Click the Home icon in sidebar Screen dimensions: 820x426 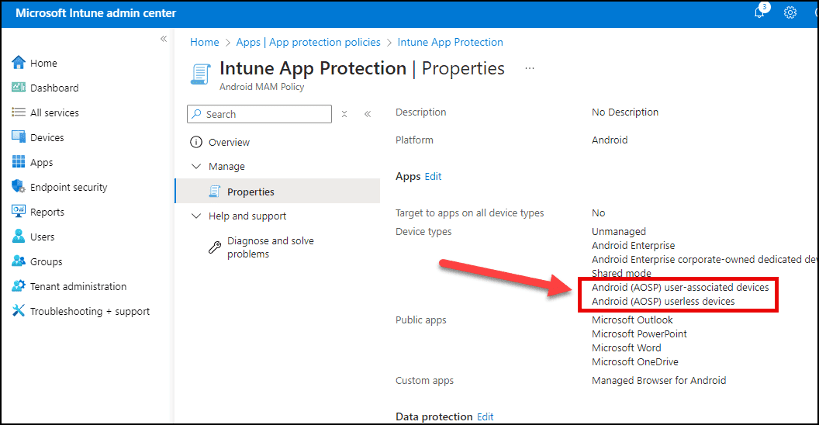18,63
